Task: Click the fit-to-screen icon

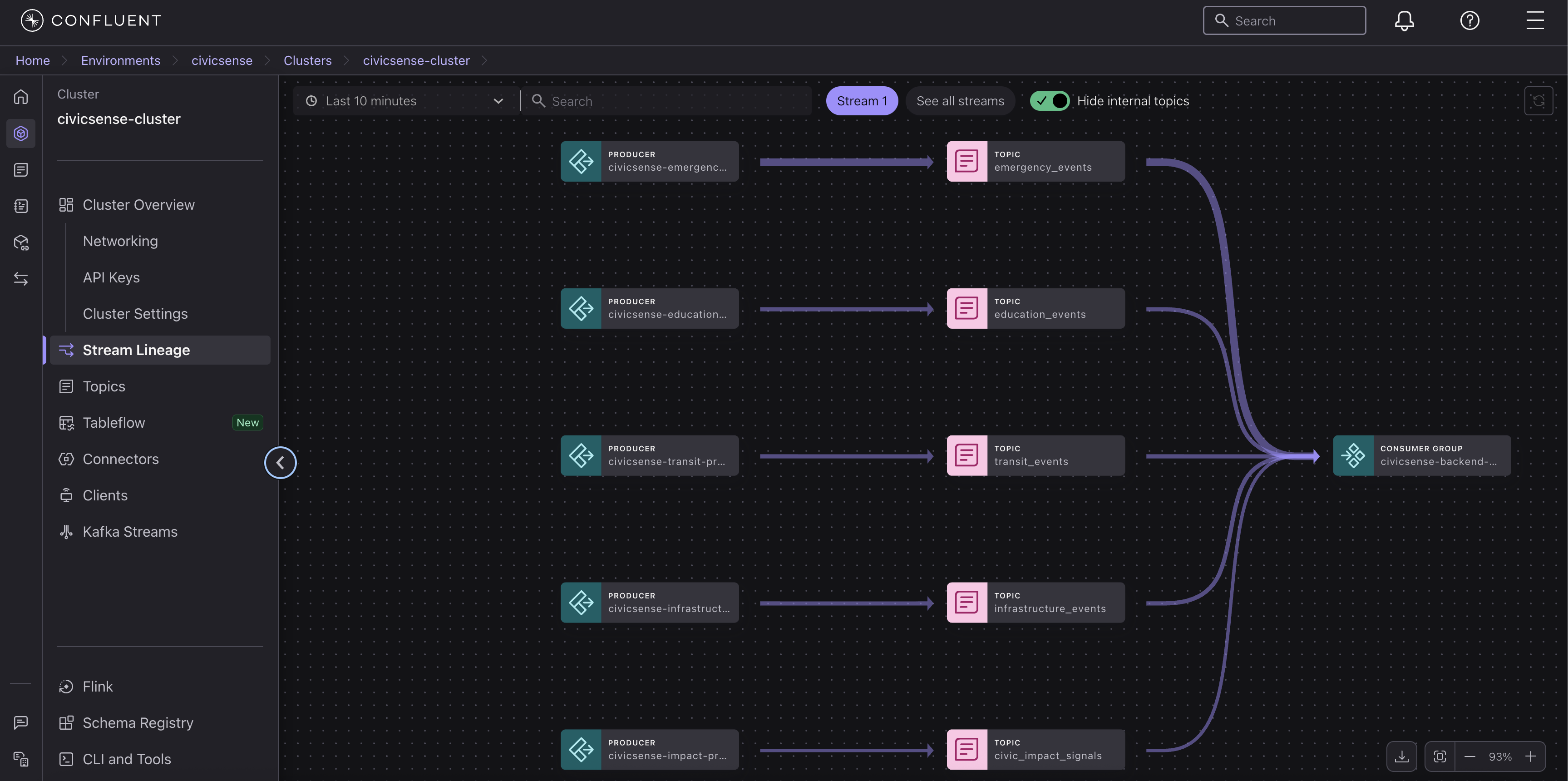Action: 1440,756
